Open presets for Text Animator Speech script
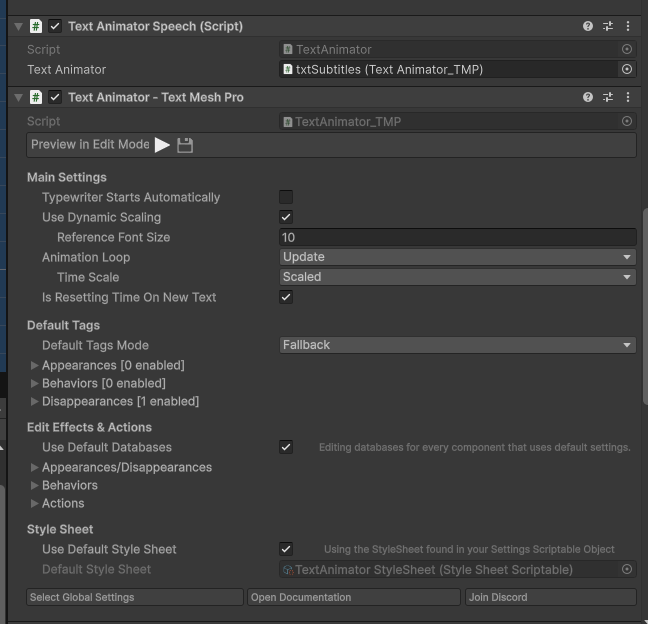This screenshot has width=648, height=624. pos(608,26)
